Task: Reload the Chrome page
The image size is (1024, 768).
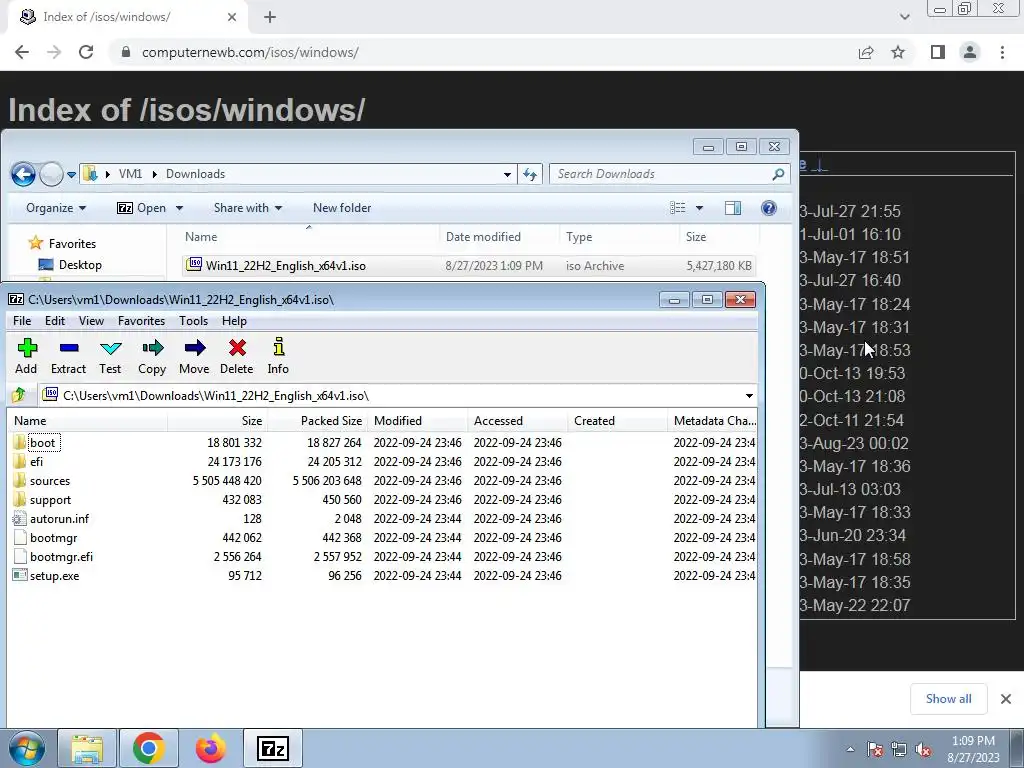Action: pos(86,52)
